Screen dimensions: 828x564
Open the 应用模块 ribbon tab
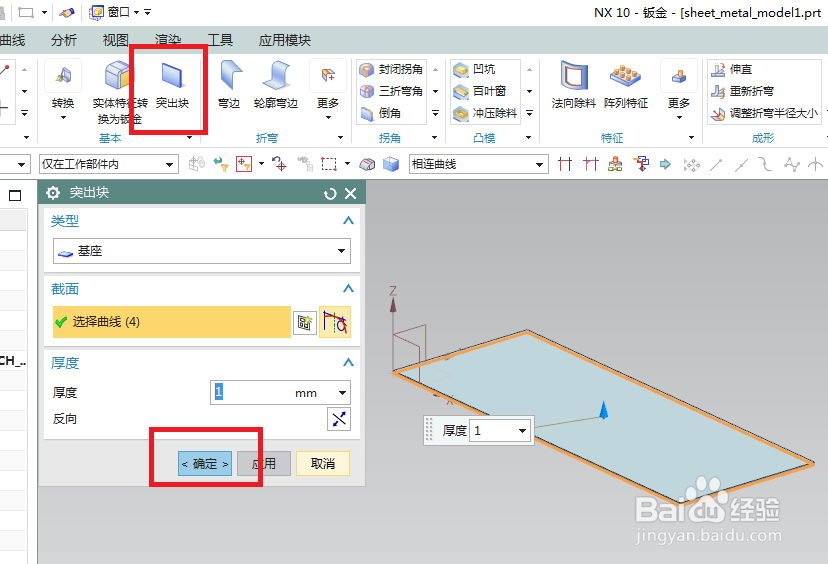[x=285, y=40]
